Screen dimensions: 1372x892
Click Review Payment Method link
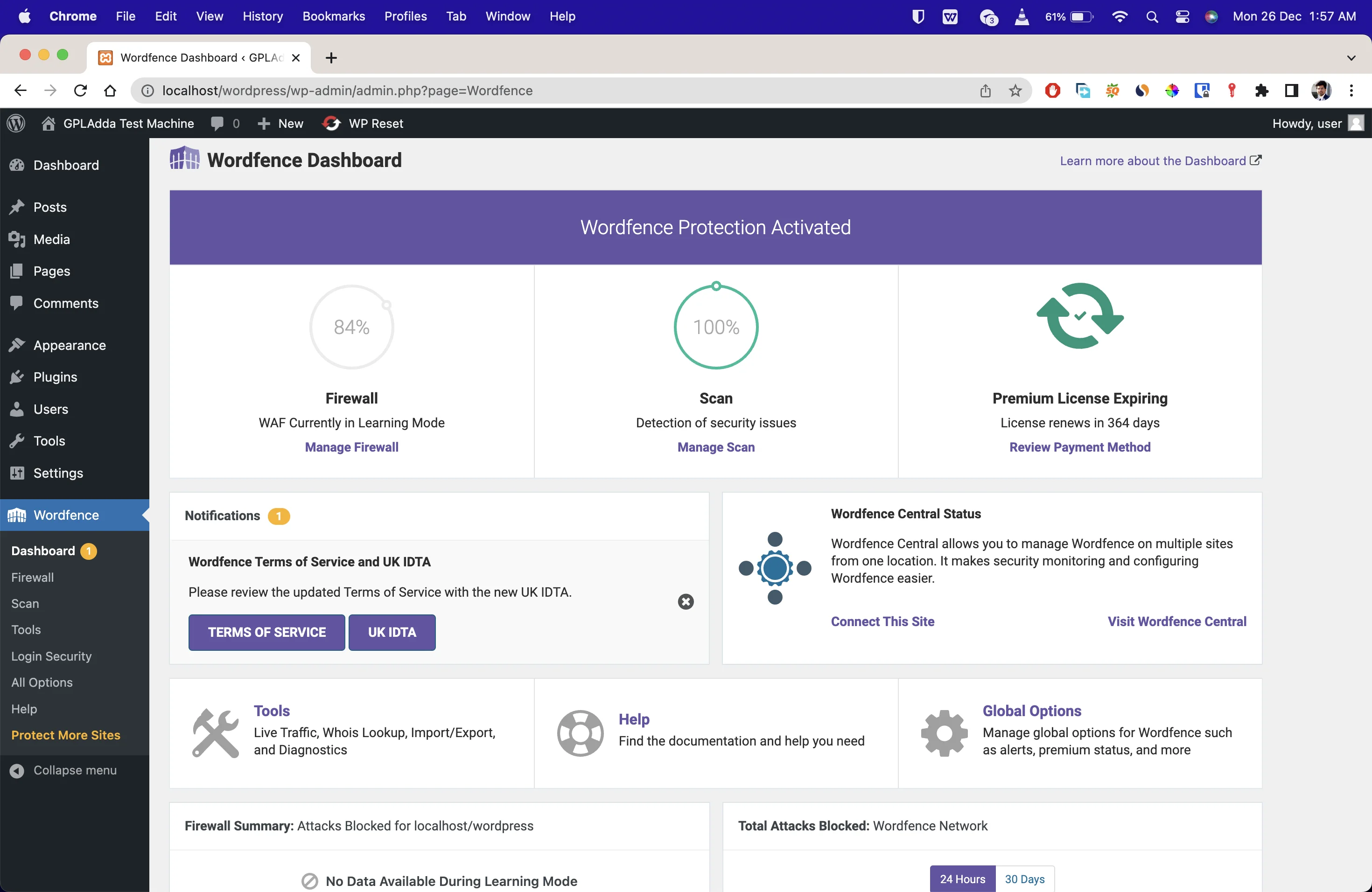1080,447
